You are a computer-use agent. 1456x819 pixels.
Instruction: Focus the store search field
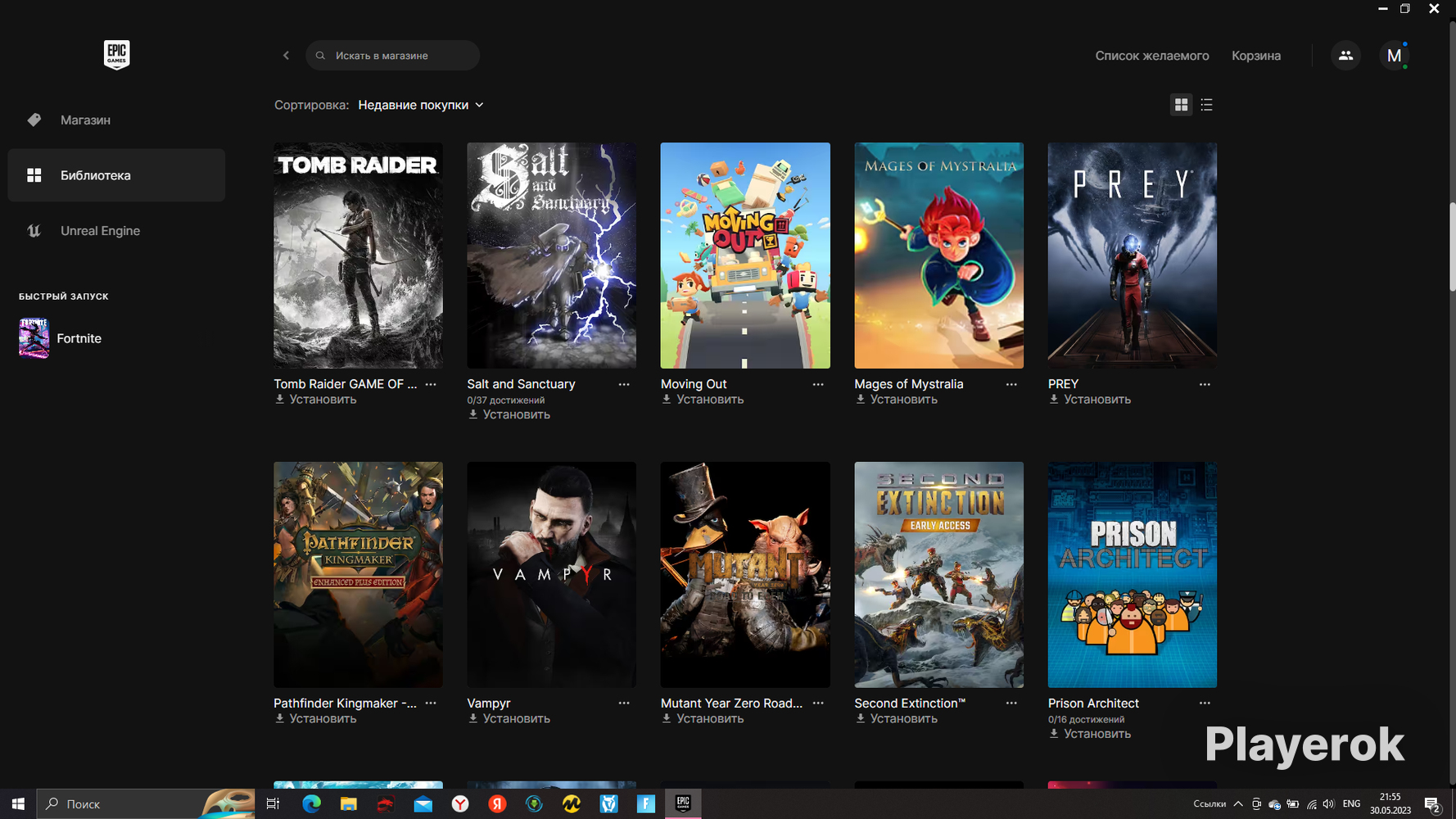392,56
